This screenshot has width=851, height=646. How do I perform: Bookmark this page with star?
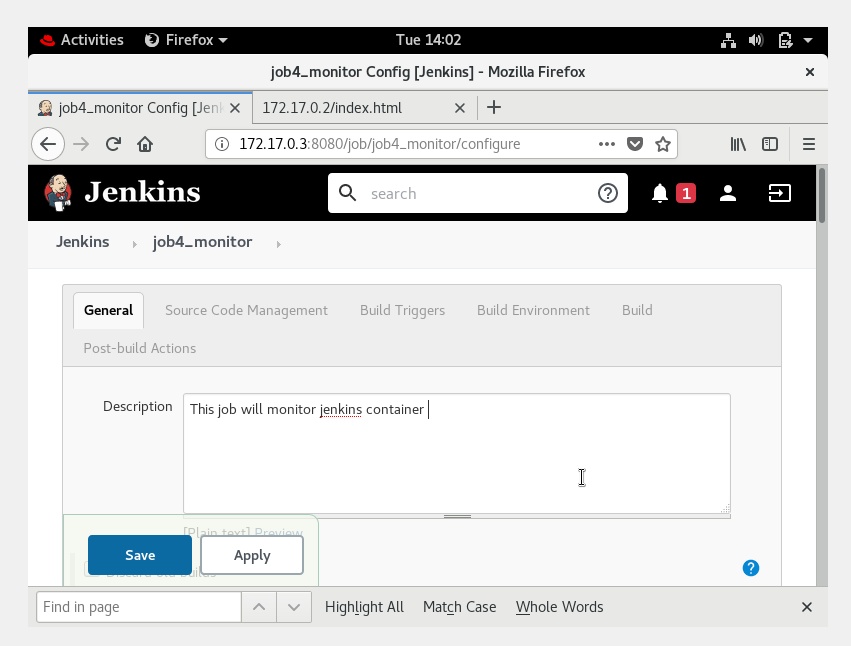[663, 144]
